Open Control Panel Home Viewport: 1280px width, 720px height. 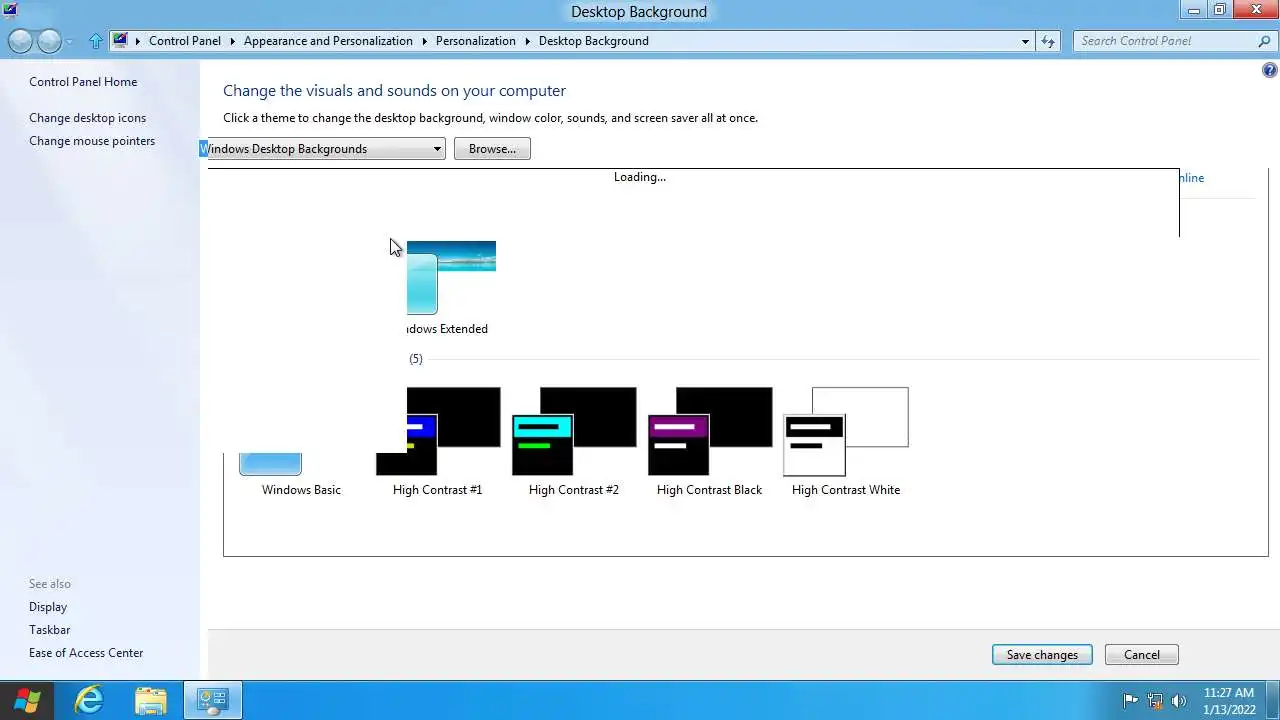(83, 82)
